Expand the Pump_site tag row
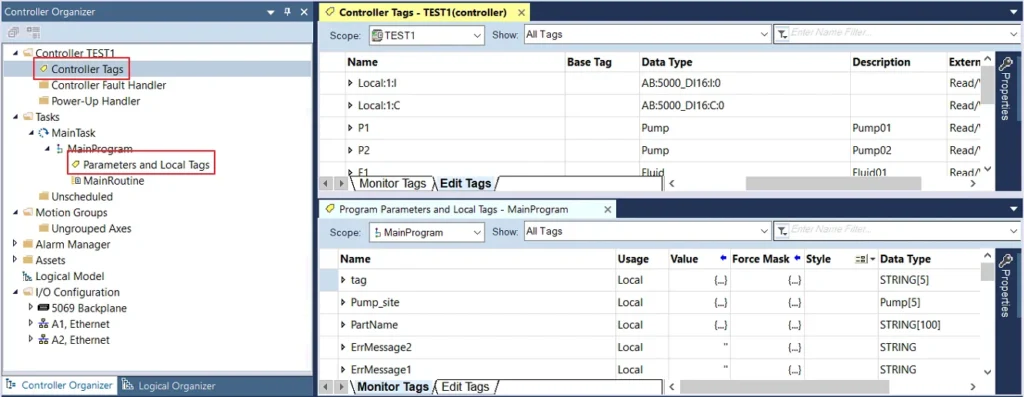The width and height of the screenshot is (1024, 397). [x=344, y=302]
